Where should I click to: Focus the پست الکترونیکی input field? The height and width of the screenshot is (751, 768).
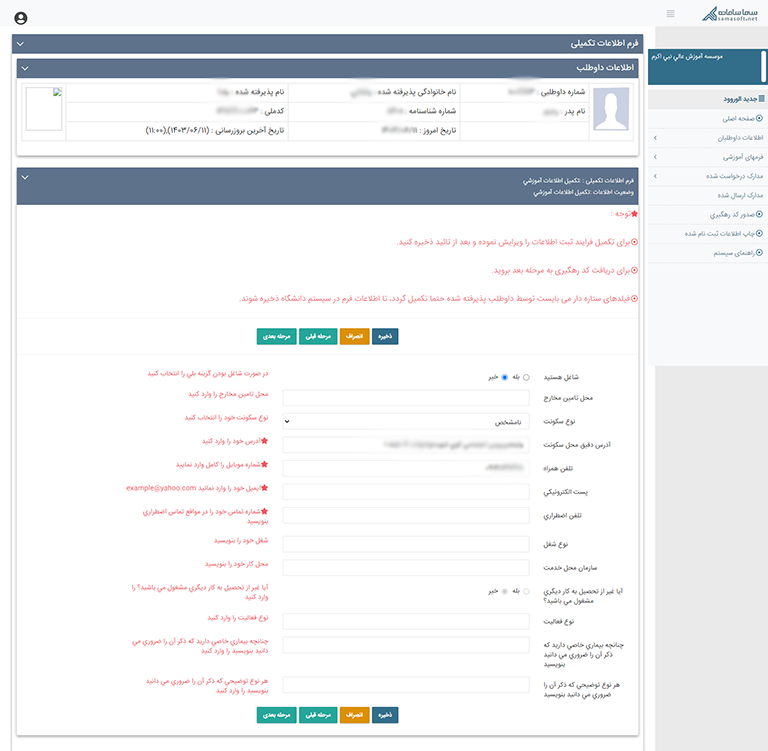click(x=406, y=492)
